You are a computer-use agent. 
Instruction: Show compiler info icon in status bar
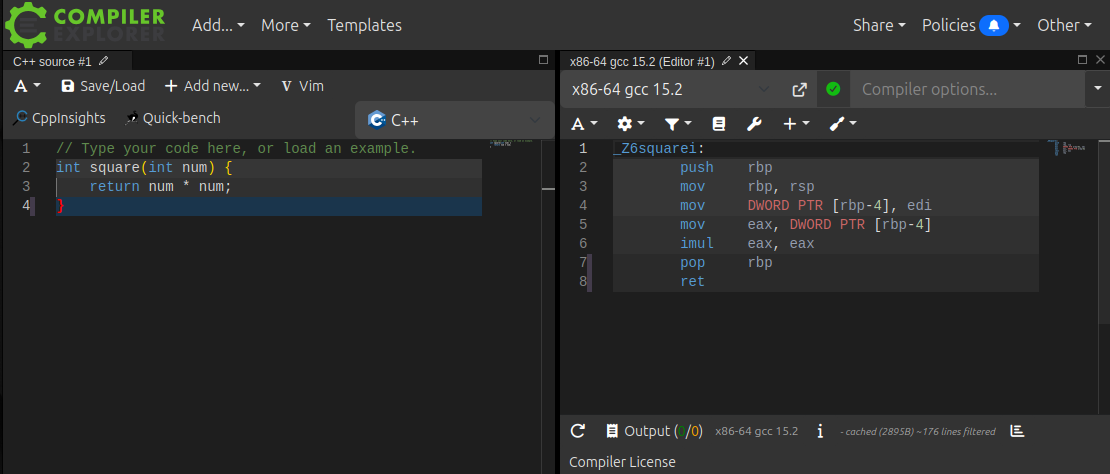coord(820,431)
